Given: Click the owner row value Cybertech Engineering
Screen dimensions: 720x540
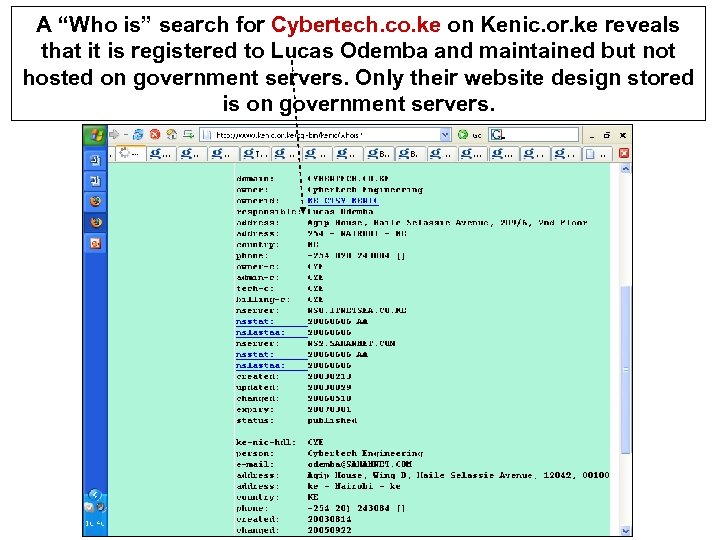Looking at the screenshot, I should [x=365, y=190].
